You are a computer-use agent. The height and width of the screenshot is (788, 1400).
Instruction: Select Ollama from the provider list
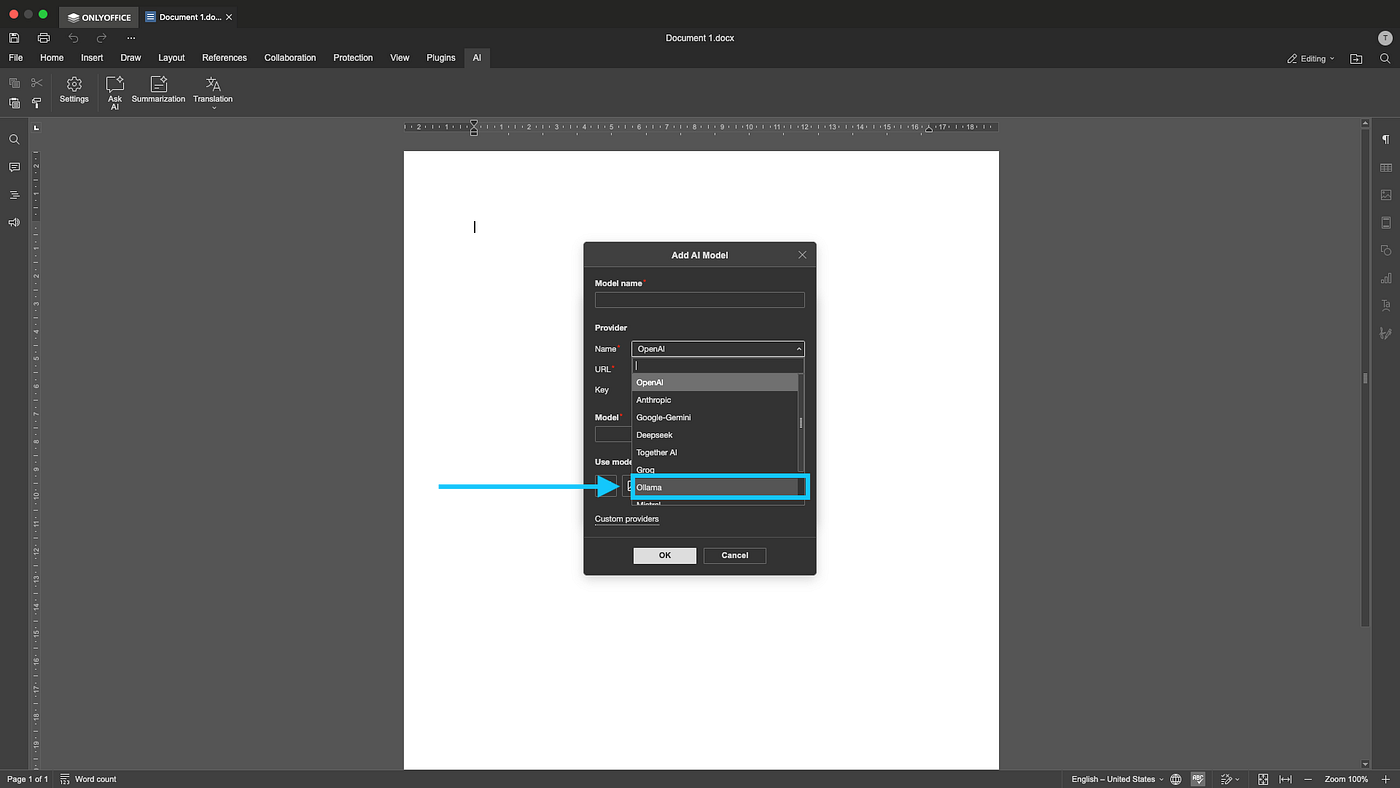point(716,487)
